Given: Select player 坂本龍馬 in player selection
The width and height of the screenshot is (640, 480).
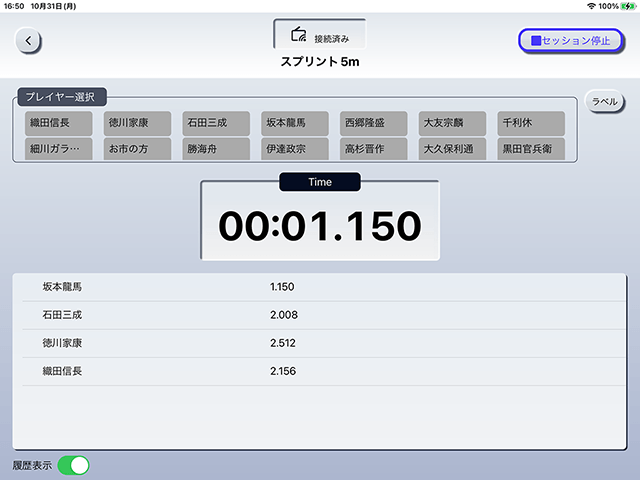Looking at the screenshot, I should click(295, 123).
